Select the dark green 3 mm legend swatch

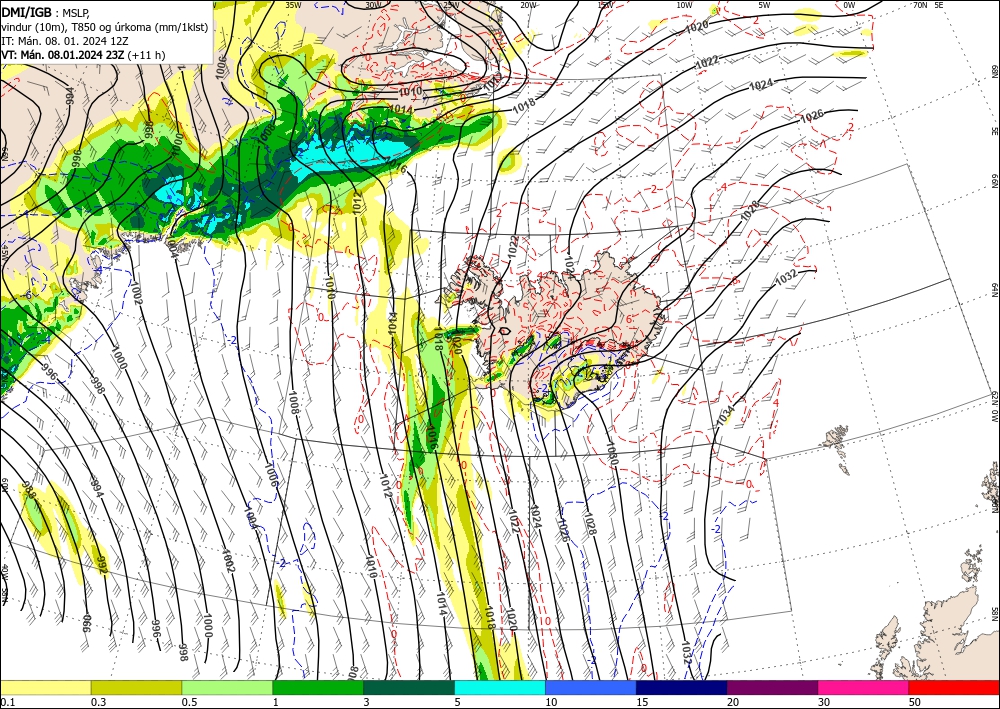click(x=409, y=687)
